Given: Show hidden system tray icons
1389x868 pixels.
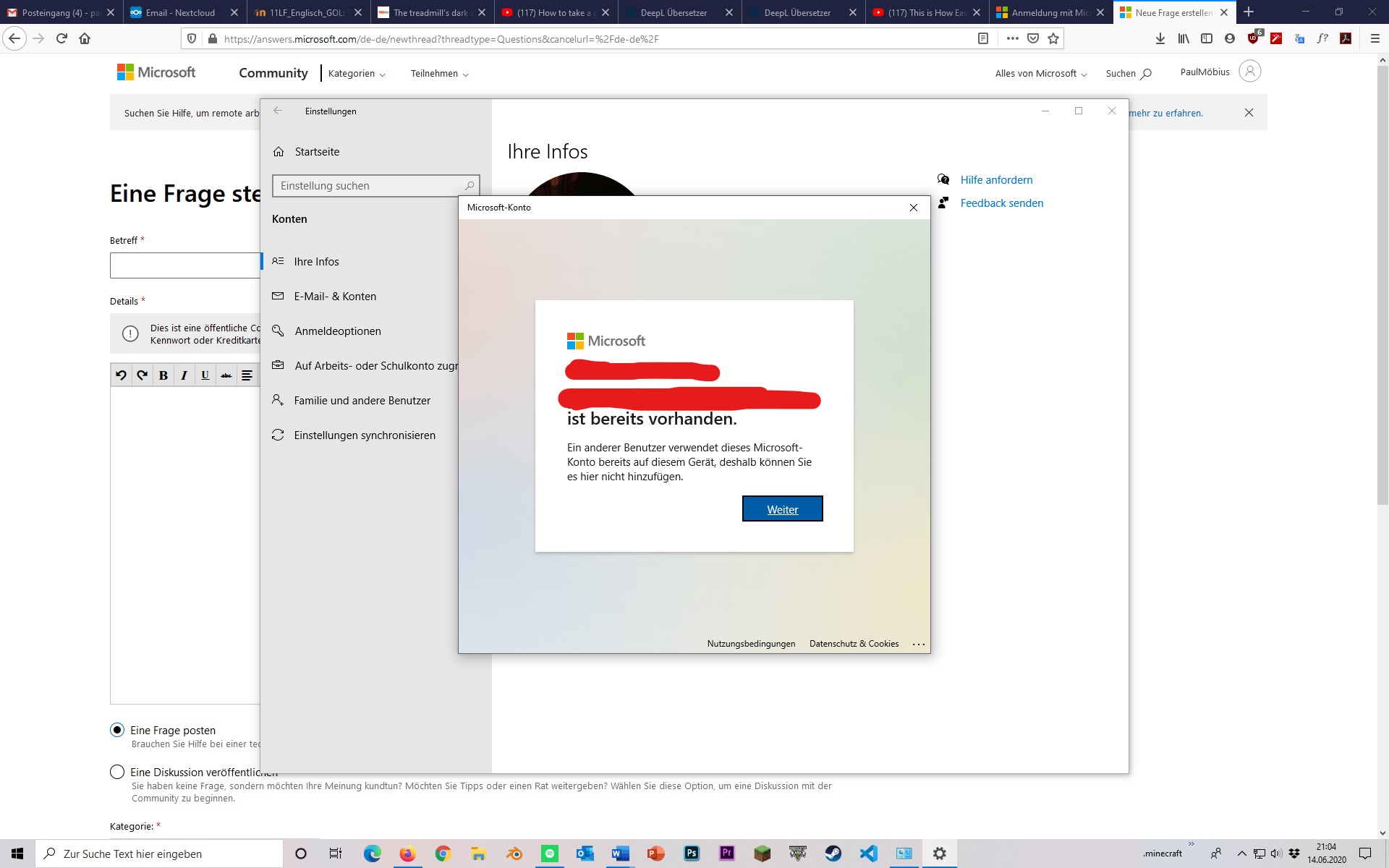Looking at the screenshot, I should pos(1241,854).
